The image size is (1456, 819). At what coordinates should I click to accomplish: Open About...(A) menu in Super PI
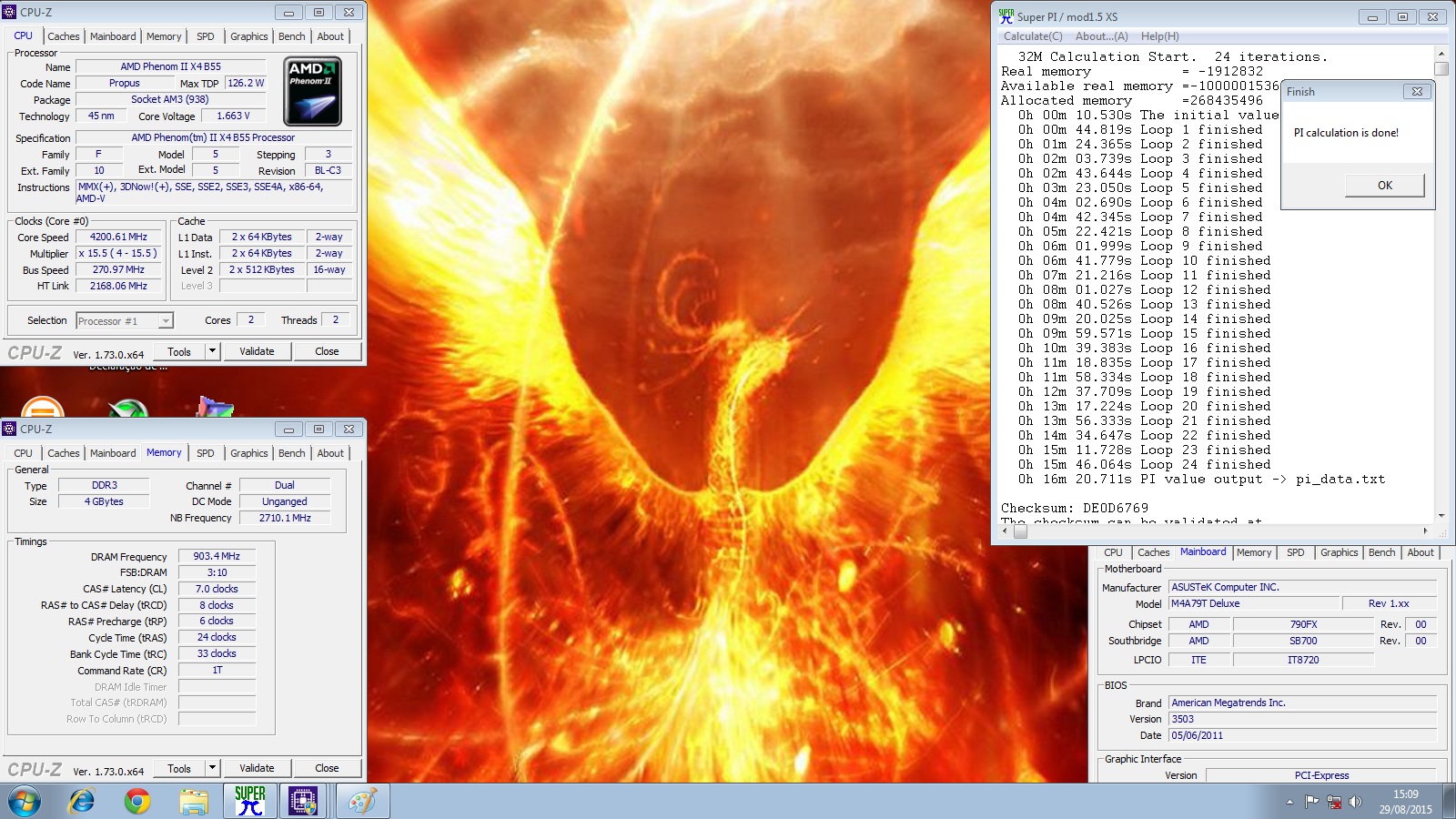pyautogui.click(x=1101, y=36)
